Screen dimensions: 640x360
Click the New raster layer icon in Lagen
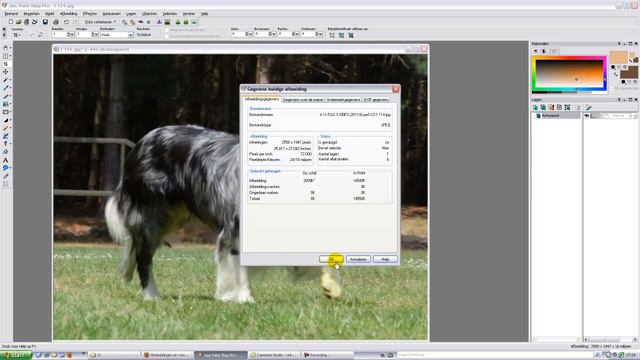536,107
